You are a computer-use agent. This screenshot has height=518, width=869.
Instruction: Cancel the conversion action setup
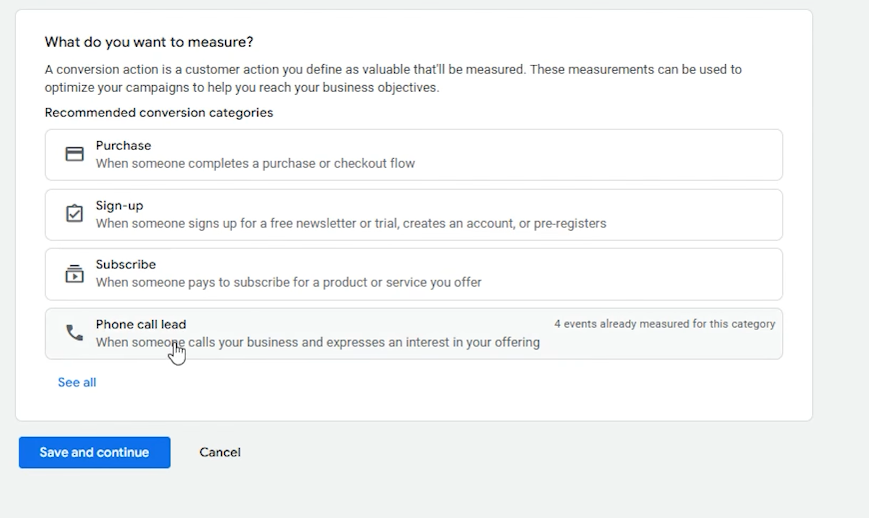(x=220, y=452)
